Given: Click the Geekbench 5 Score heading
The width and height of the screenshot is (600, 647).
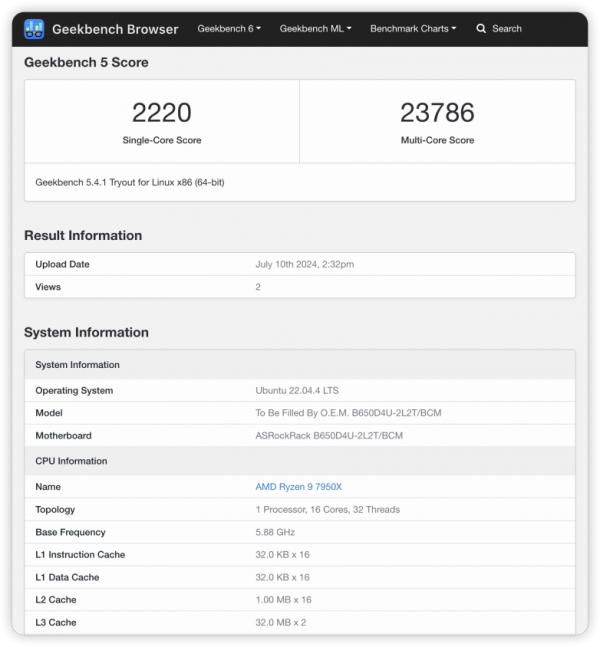Looking at the screenshot, I should coord(86,62).
